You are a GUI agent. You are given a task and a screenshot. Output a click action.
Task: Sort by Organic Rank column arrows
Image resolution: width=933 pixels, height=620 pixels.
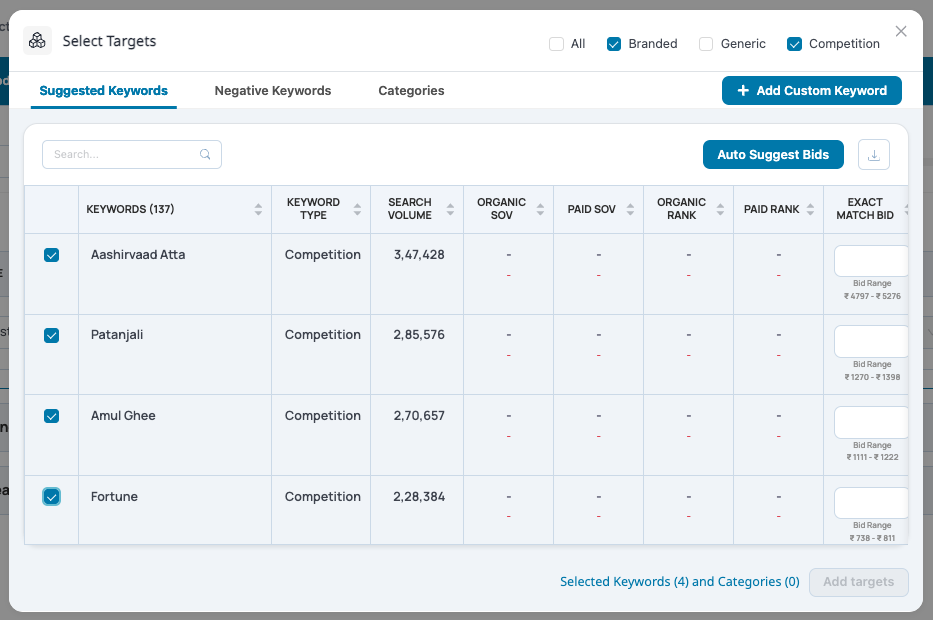720,209
